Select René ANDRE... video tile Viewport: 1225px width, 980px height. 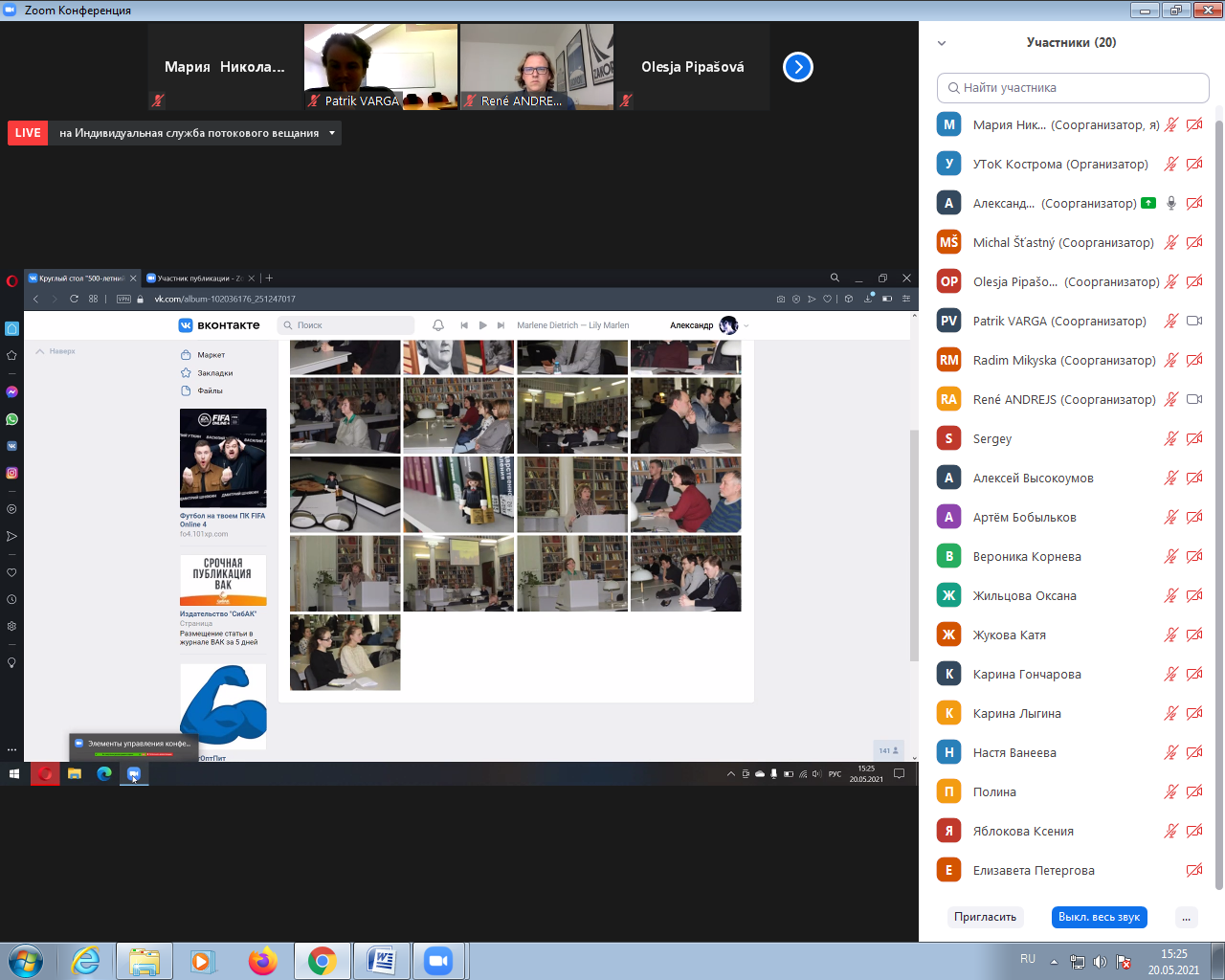(536, 67)
